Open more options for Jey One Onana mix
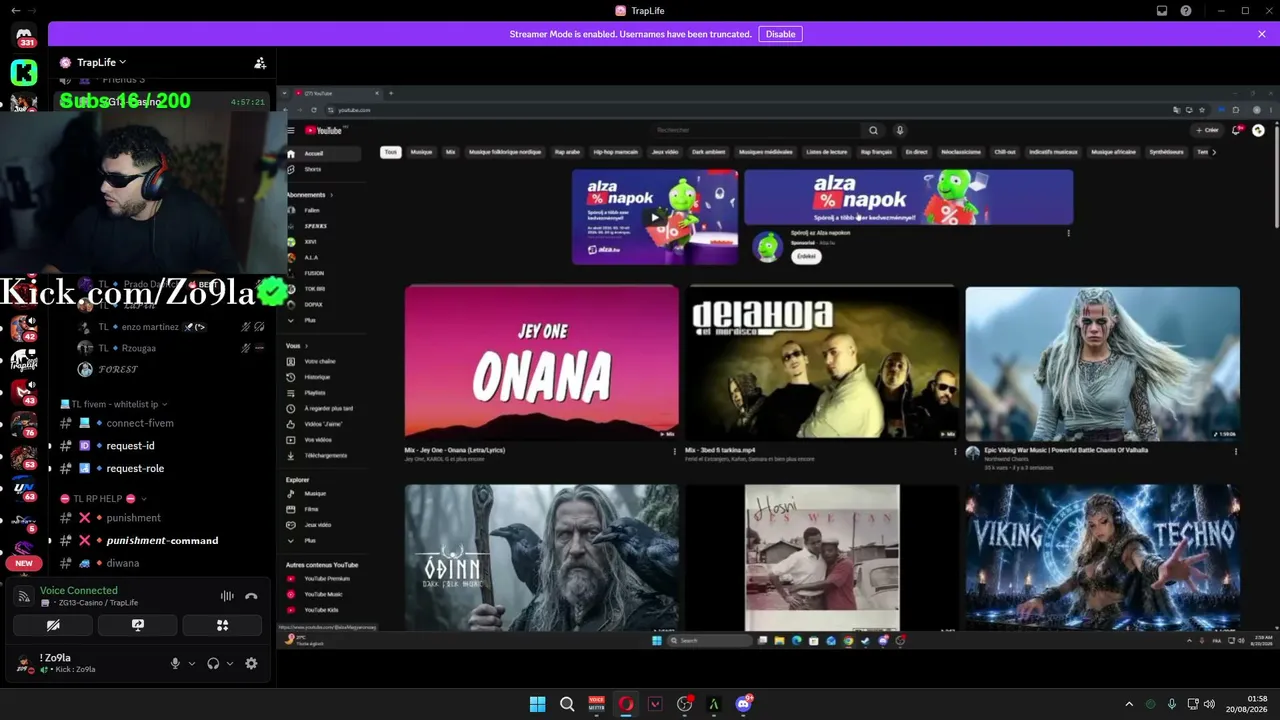Screen dimensions: 1280x720 (674, 451)
